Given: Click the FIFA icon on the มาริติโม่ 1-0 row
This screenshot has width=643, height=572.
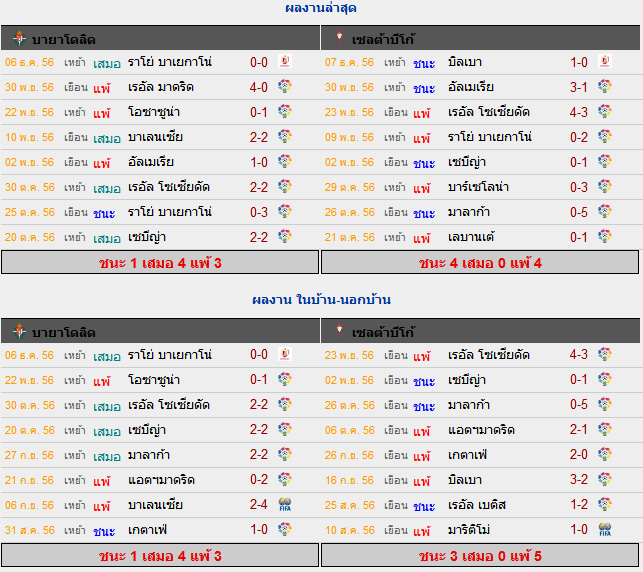Looking at the screenshot, I should coord(605,529).
